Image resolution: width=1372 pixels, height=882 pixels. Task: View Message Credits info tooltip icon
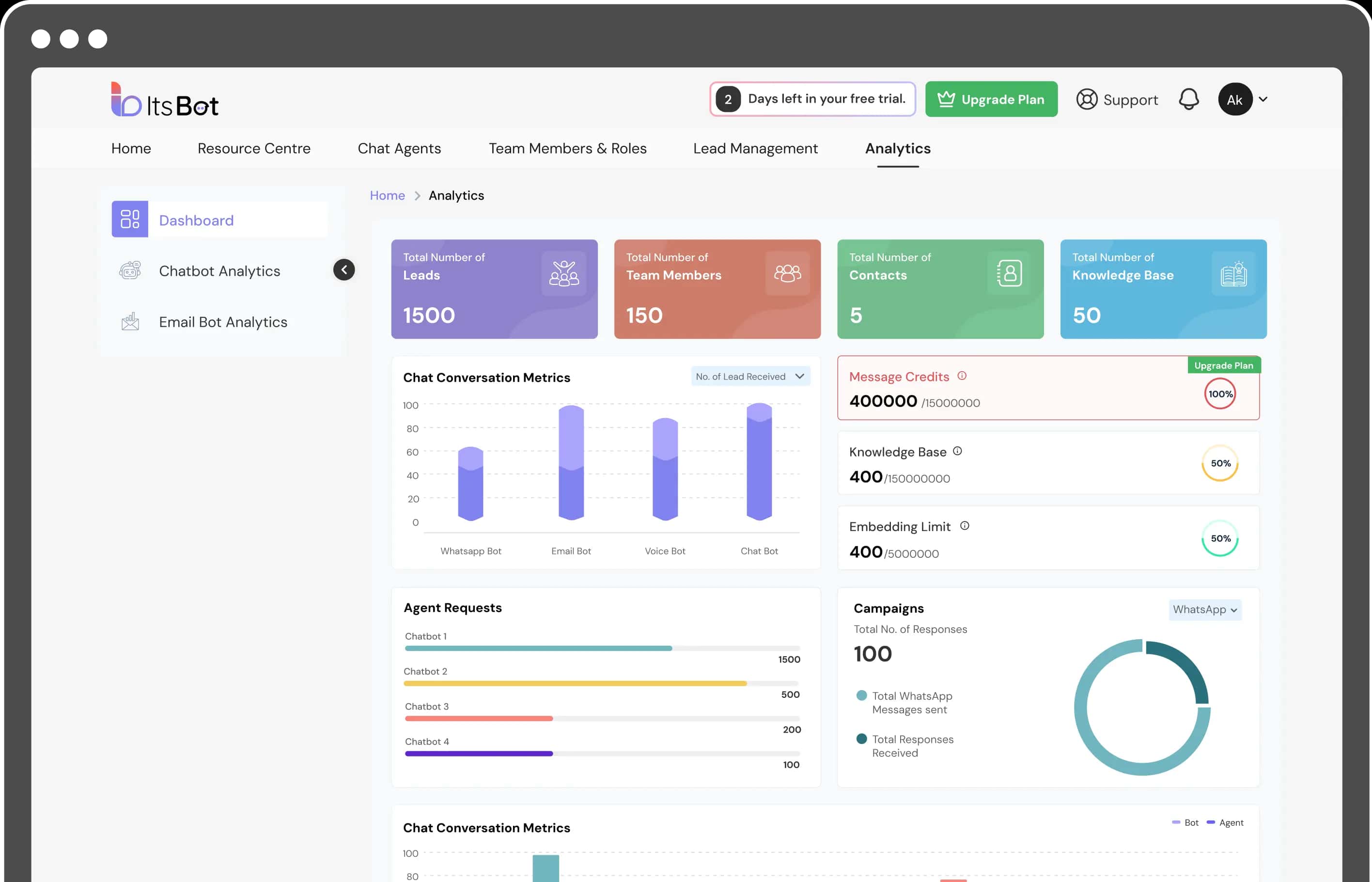pos(962,376)
